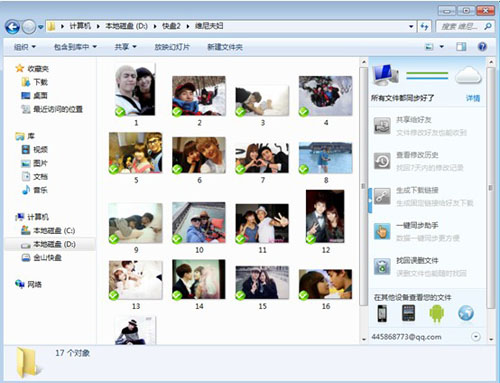The width and height of the screenshot is (500, 383).
Task: Click the 找回误删文件 recycle bin icon
Action: 382,266
